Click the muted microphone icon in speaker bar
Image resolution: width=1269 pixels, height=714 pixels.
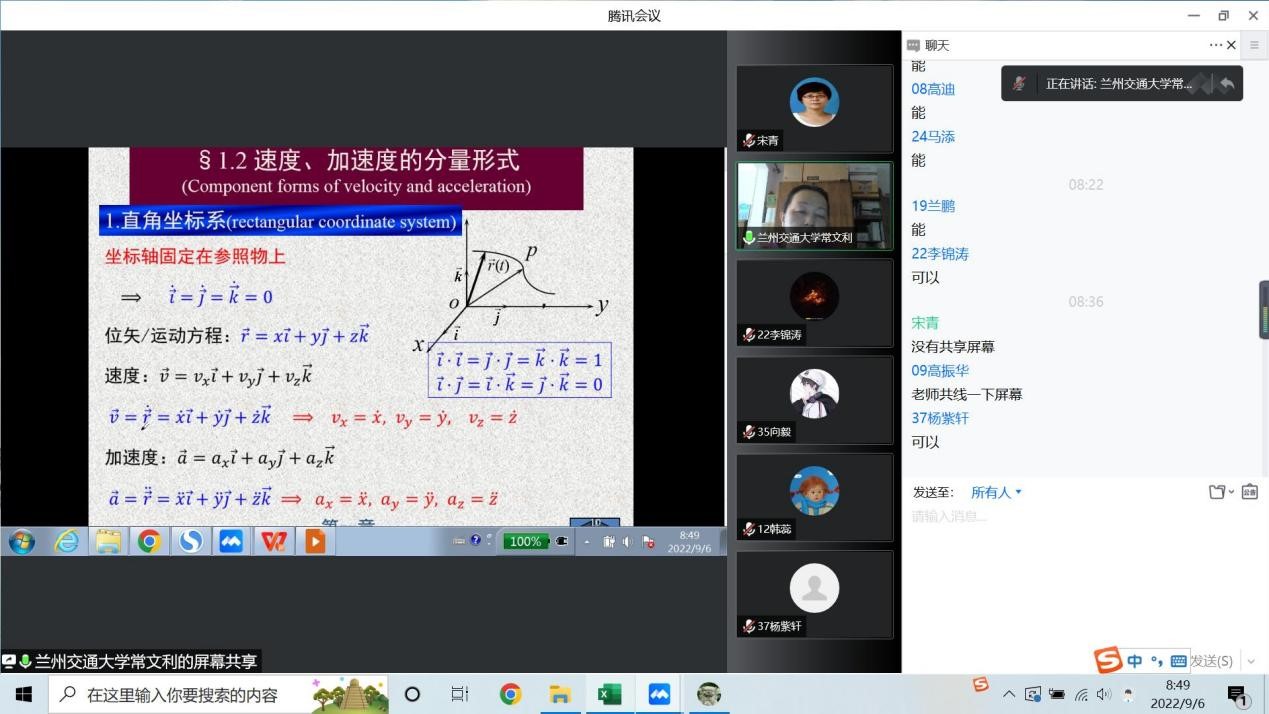(x=1019, y=84)
